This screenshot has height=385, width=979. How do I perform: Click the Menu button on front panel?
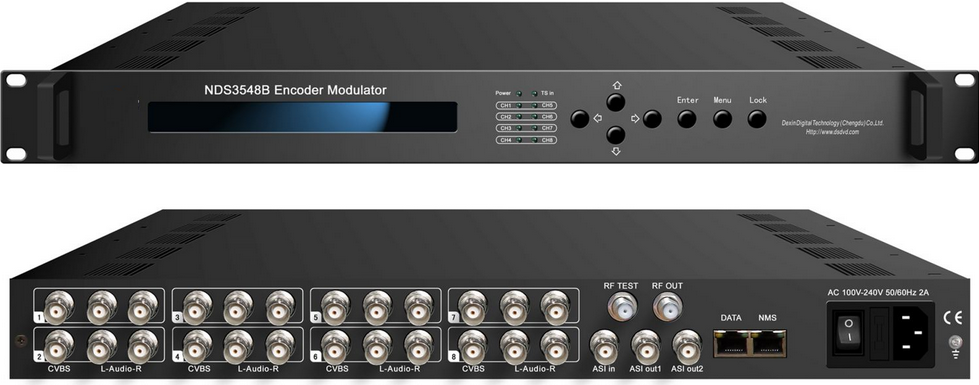pyautogui.click(x=722, y=119)
